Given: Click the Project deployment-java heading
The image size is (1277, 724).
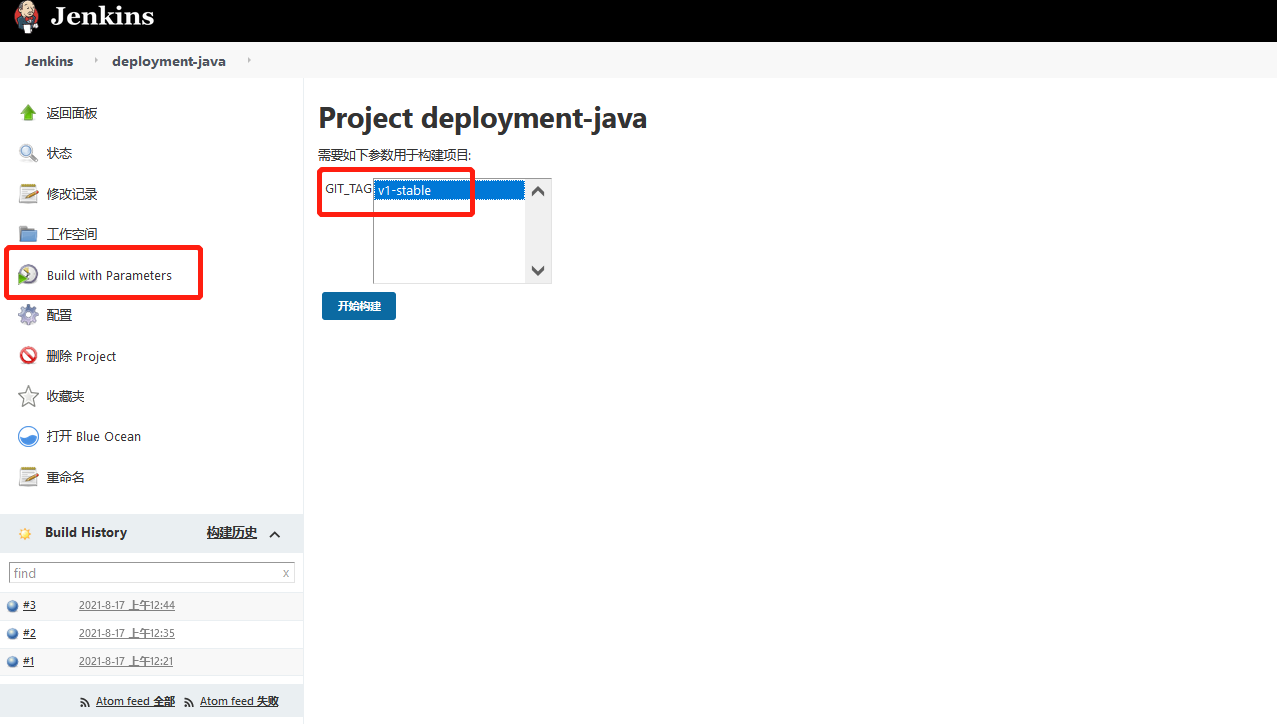Looking at the screenshot, I should point(483,118).
